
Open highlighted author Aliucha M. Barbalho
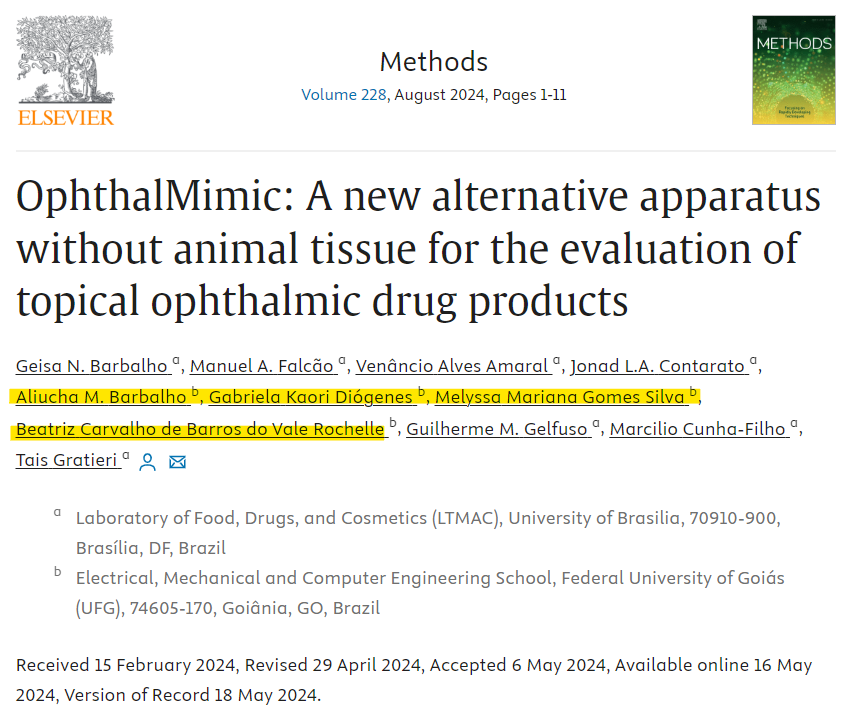click(x=103, y=397)
